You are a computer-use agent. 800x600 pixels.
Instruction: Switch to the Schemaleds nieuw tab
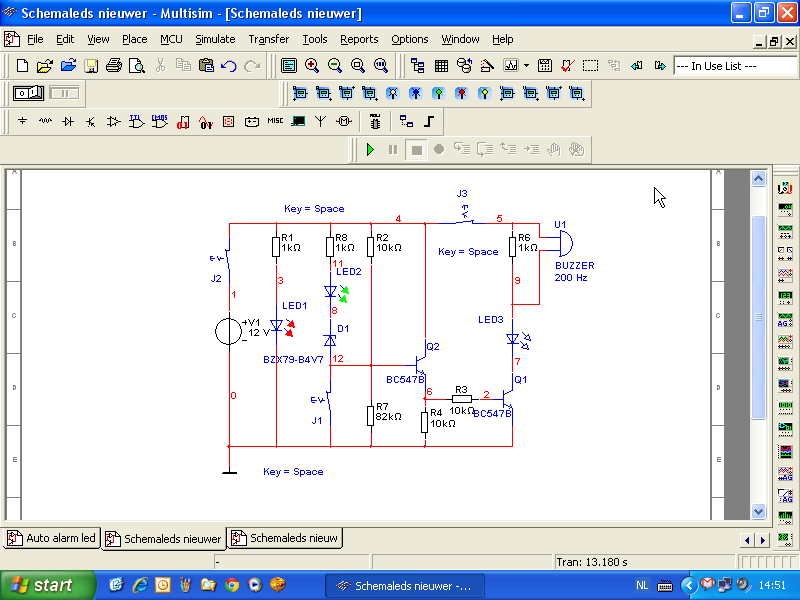(285, 538)
